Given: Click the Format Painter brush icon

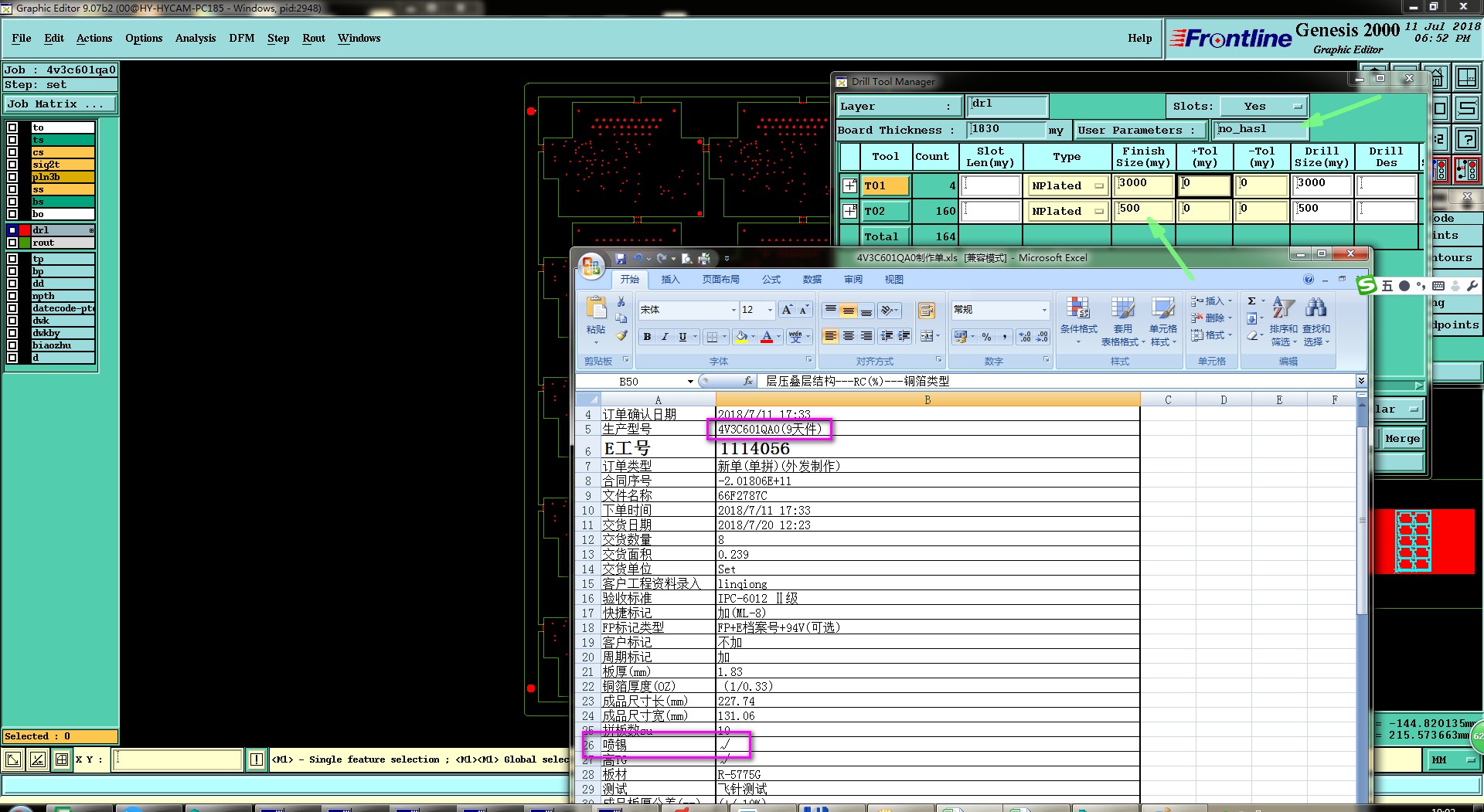Looking at the screenshot, I should click(x=621, y=335).
